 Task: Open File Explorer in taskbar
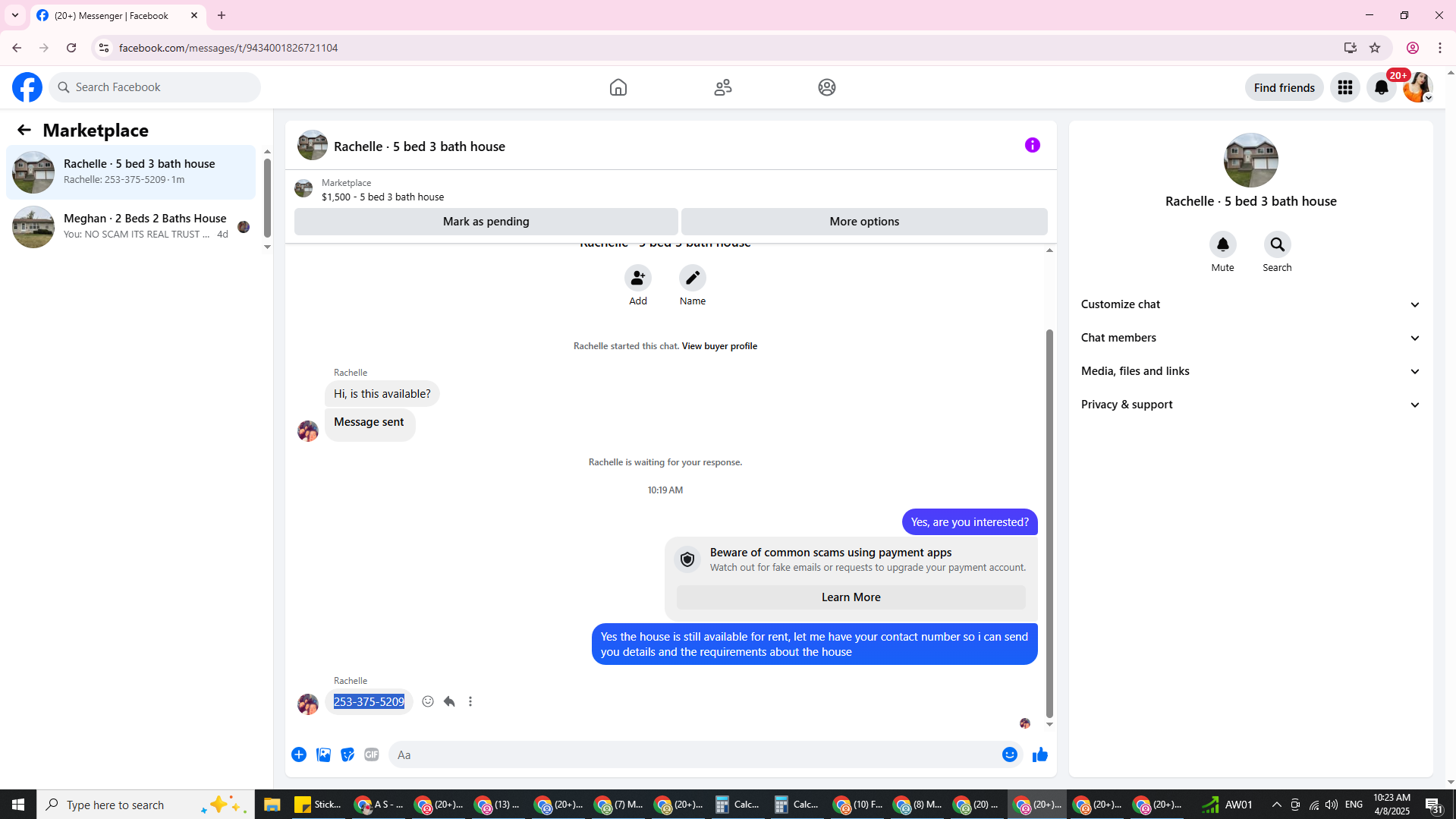[x=272, y=805]
